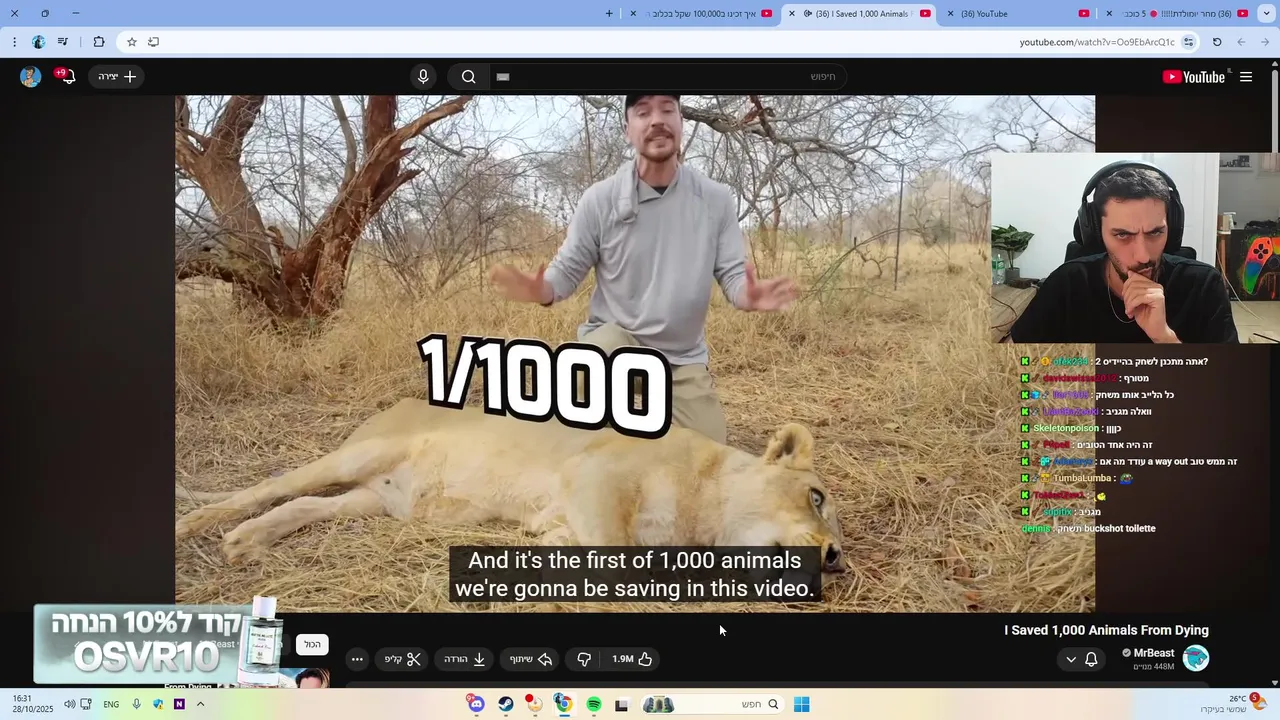
Task: Open the account avatar menu
Action: tap(30, 77)
